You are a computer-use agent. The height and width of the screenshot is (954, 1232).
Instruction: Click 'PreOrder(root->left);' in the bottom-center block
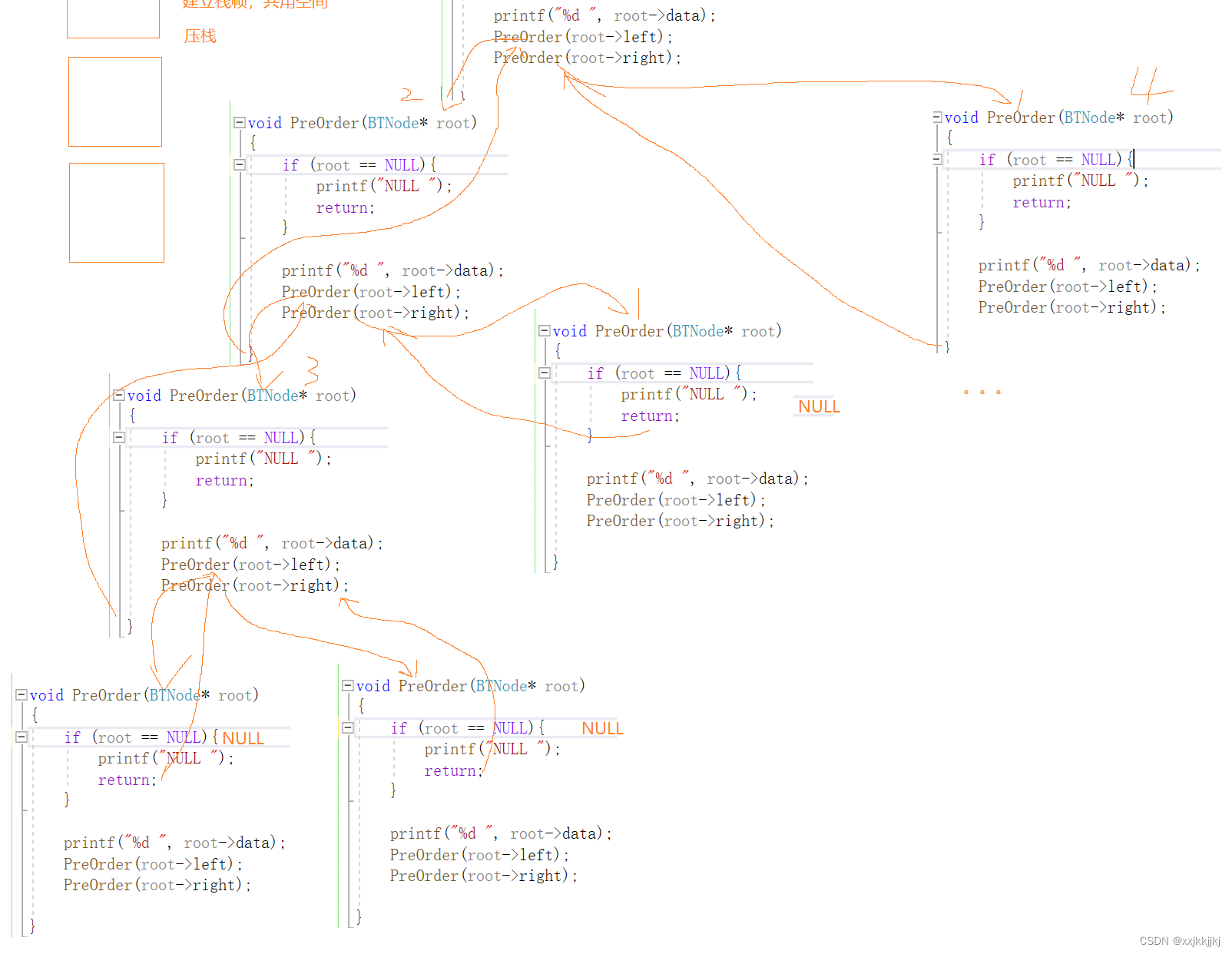[x=479, y=855]
